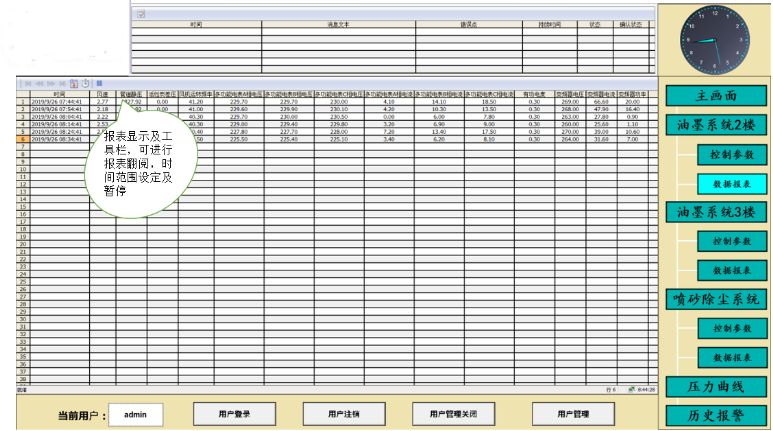Click next record arrow in report toolbar

pyautogui.click(x=48, y=83)
